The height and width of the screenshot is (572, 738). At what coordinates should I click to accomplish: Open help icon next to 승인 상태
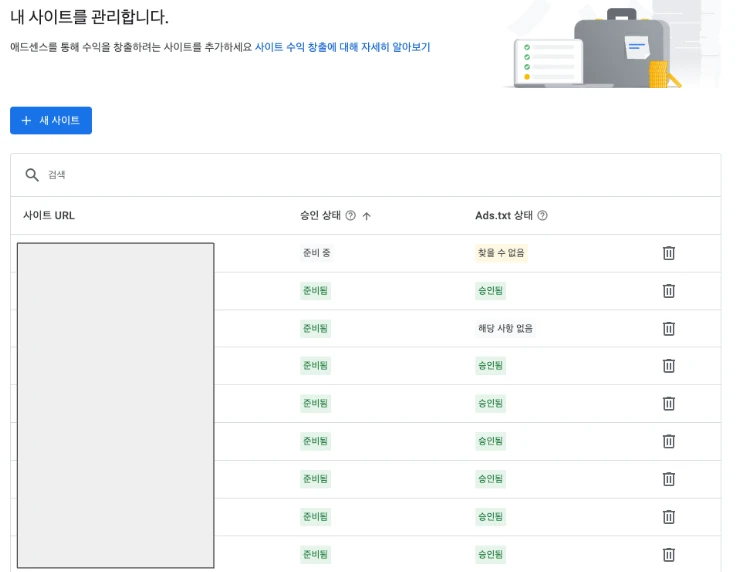click(351, 216)
